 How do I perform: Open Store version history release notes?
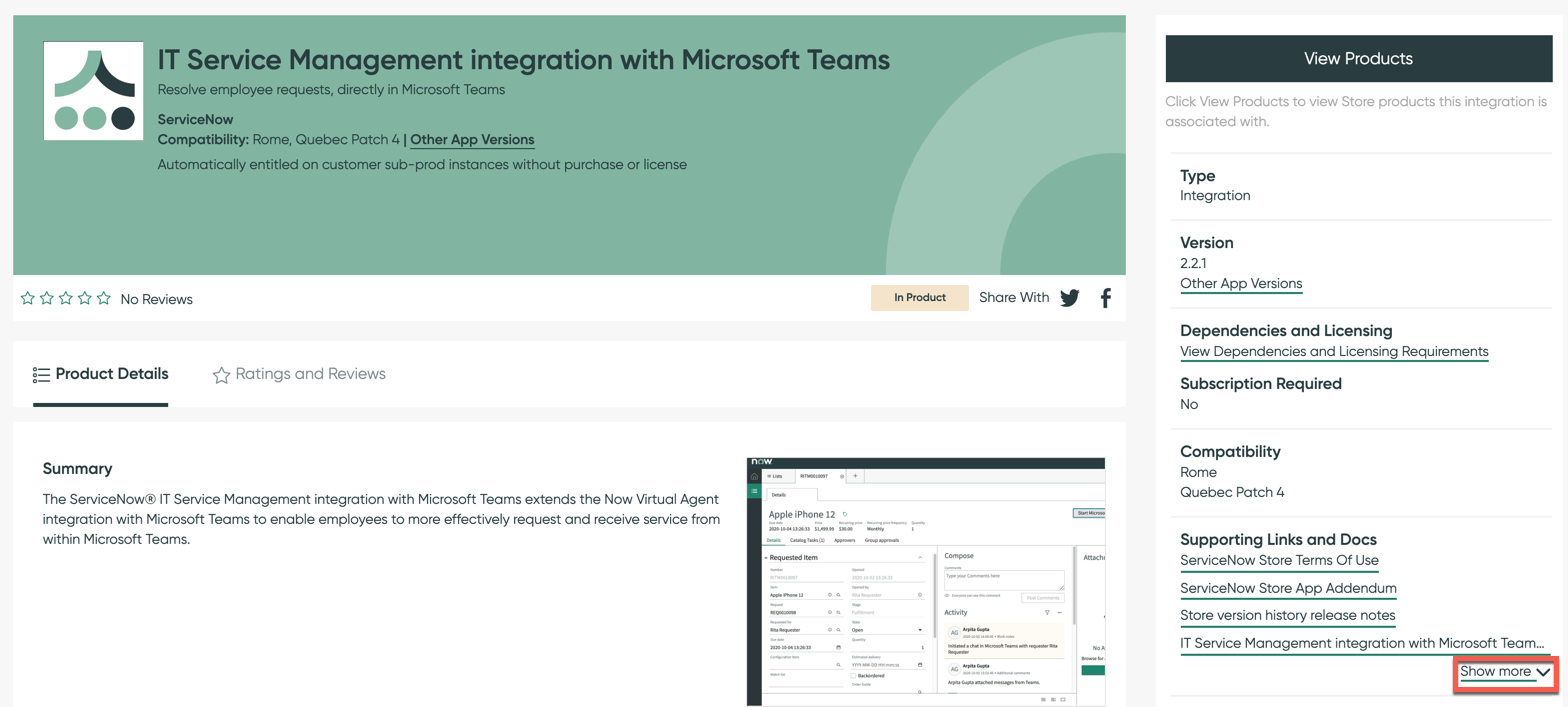pyautogui.click(x=1287, y=615)
